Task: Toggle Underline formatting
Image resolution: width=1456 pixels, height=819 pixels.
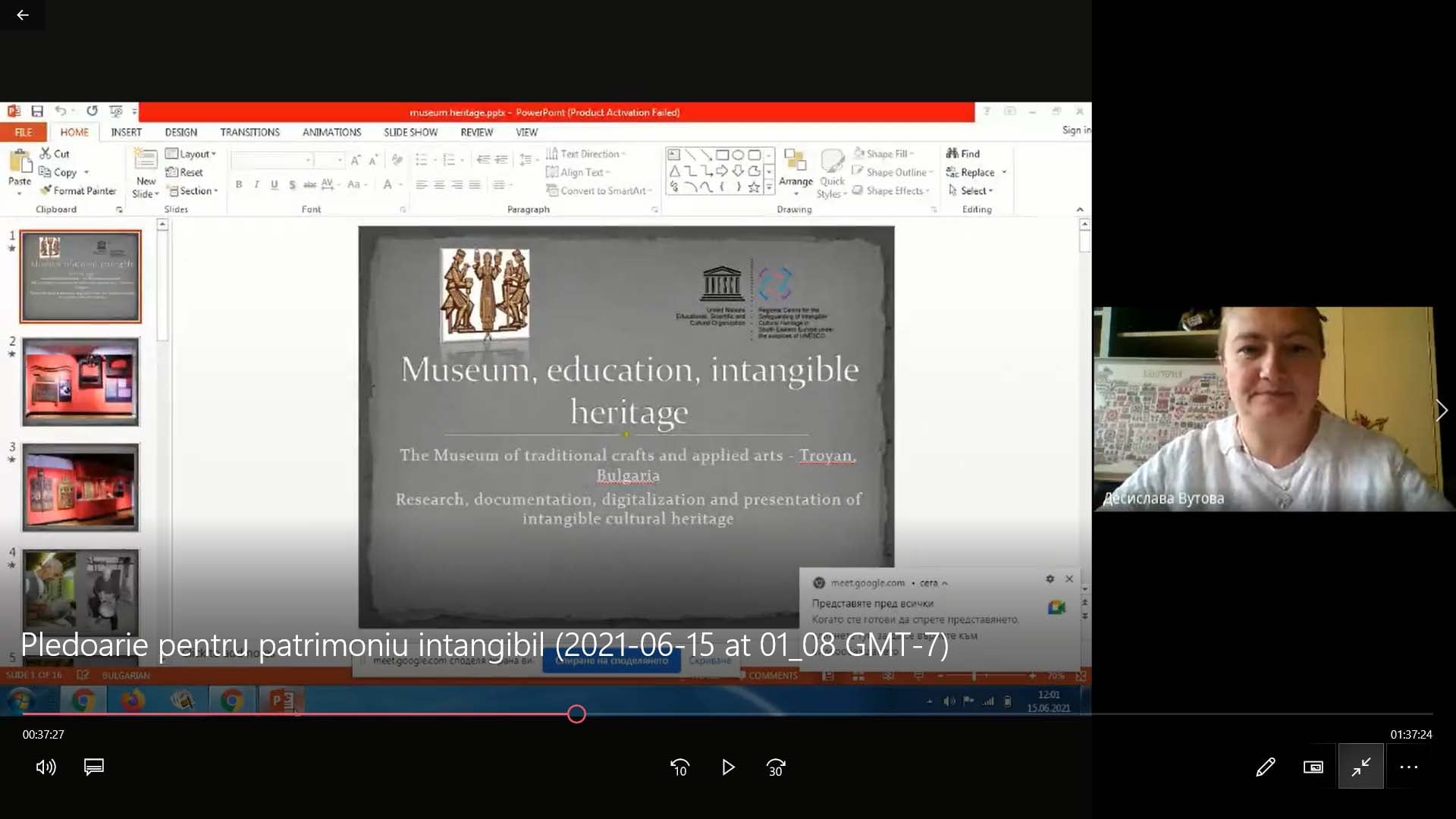Action: tap(274, 184)
